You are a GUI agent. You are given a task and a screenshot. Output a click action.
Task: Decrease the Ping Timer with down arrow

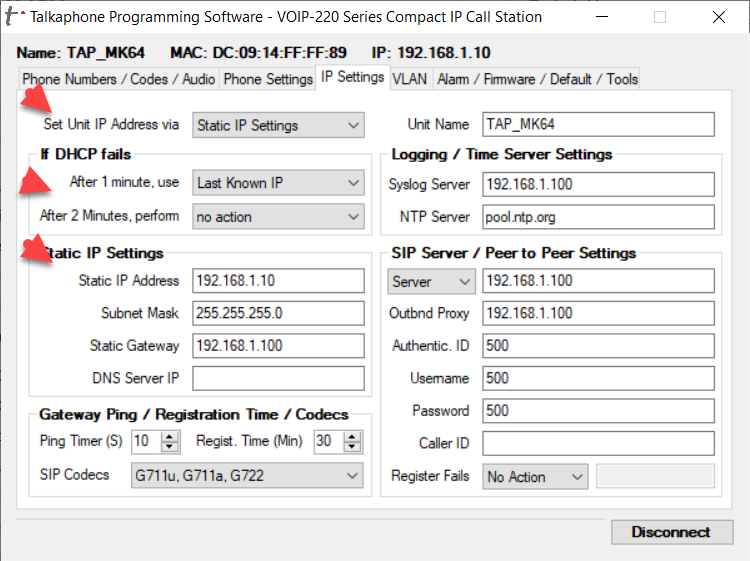point(170,447)
